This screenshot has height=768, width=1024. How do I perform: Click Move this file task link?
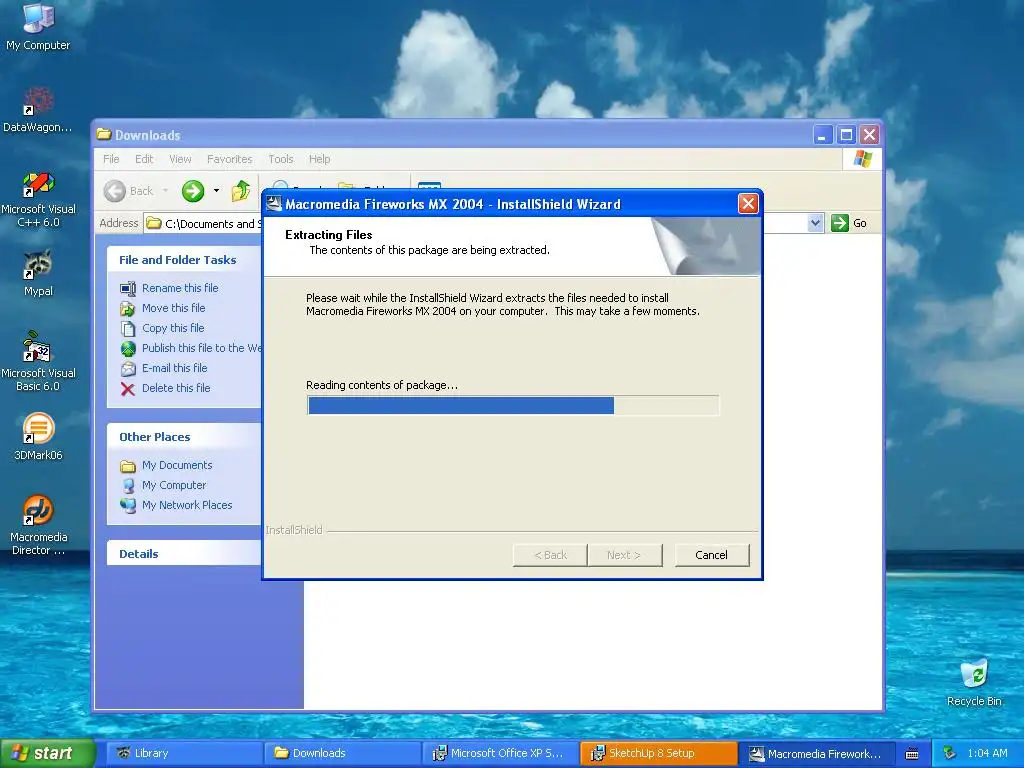(x=174, y=308)
